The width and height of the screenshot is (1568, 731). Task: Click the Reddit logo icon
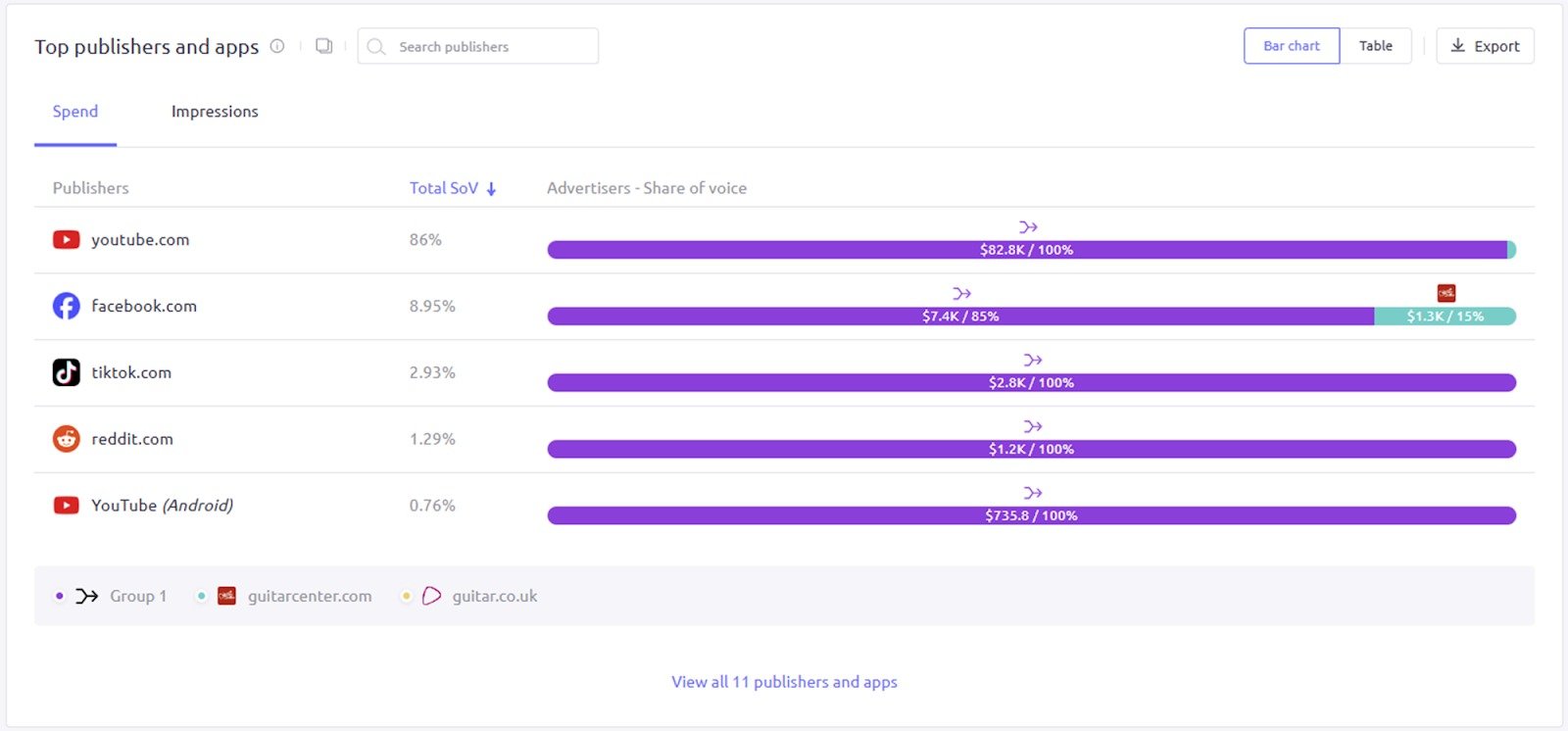66,439
